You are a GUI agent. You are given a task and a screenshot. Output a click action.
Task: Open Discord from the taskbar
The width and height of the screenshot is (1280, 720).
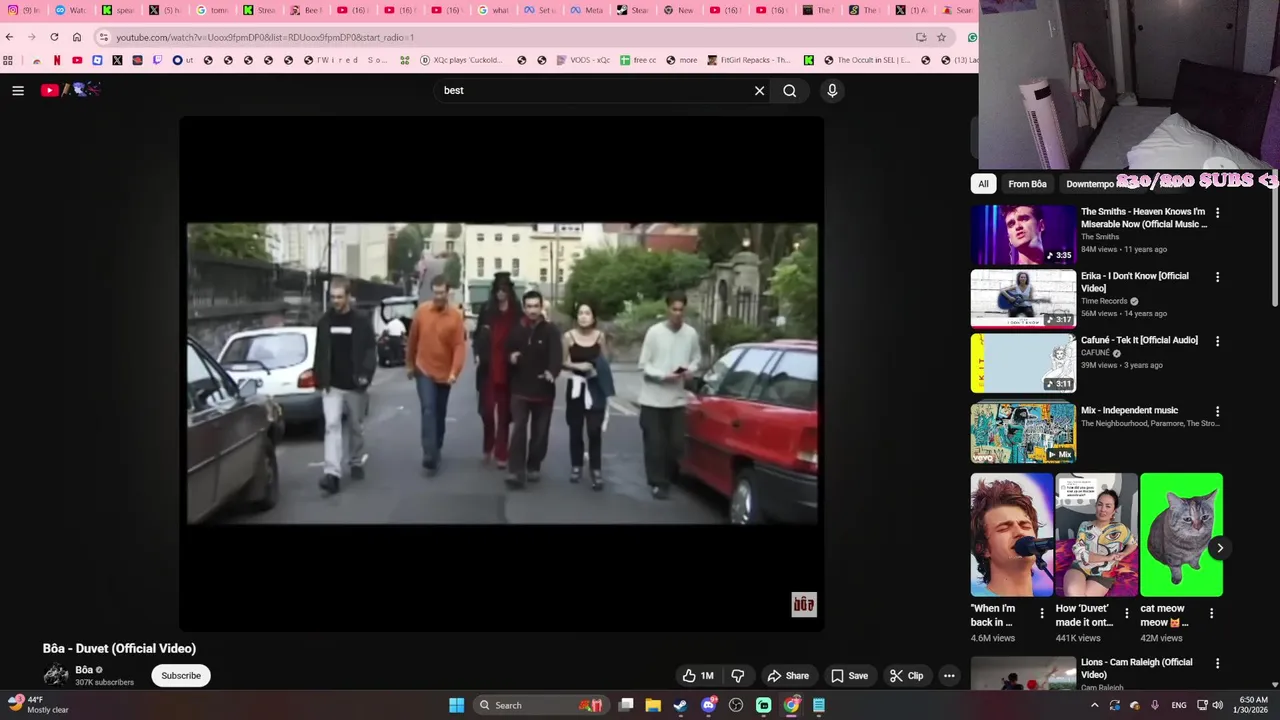tap(709, 705)
